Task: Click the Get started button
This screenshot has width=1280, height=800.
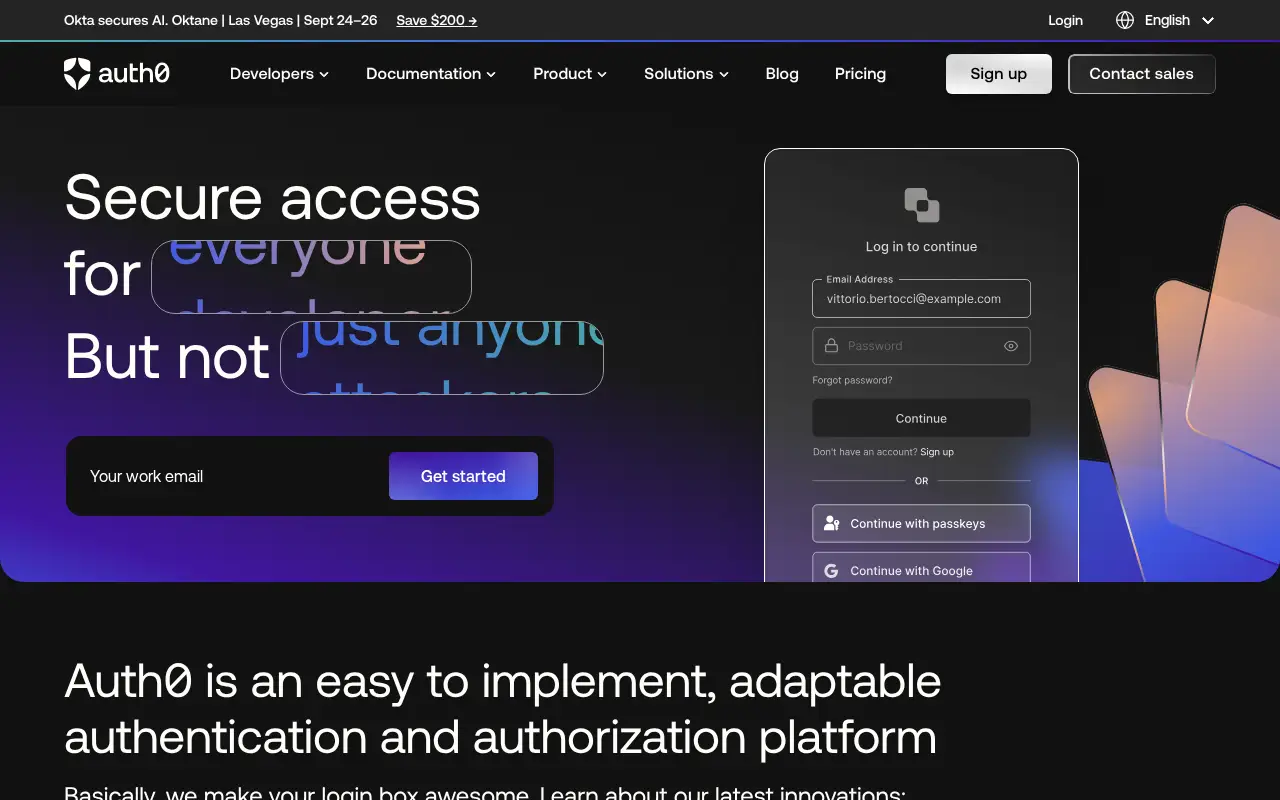Action: 463,476
